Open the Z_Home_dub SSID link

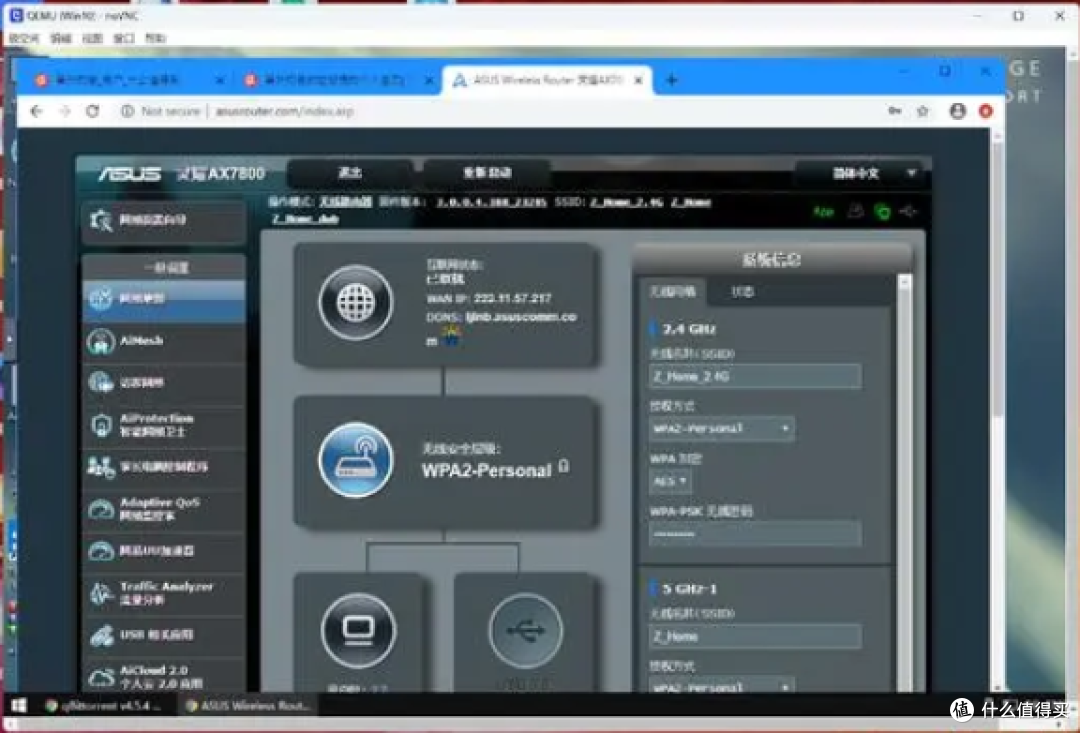point(305,219)
